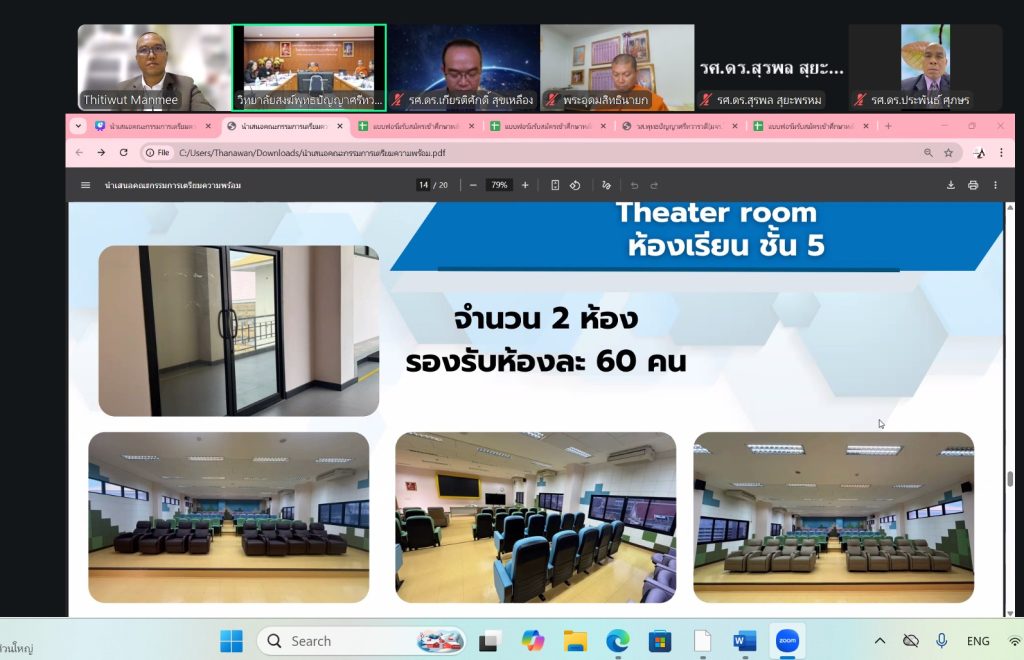Open PDF viewer more actions menu

995,185
